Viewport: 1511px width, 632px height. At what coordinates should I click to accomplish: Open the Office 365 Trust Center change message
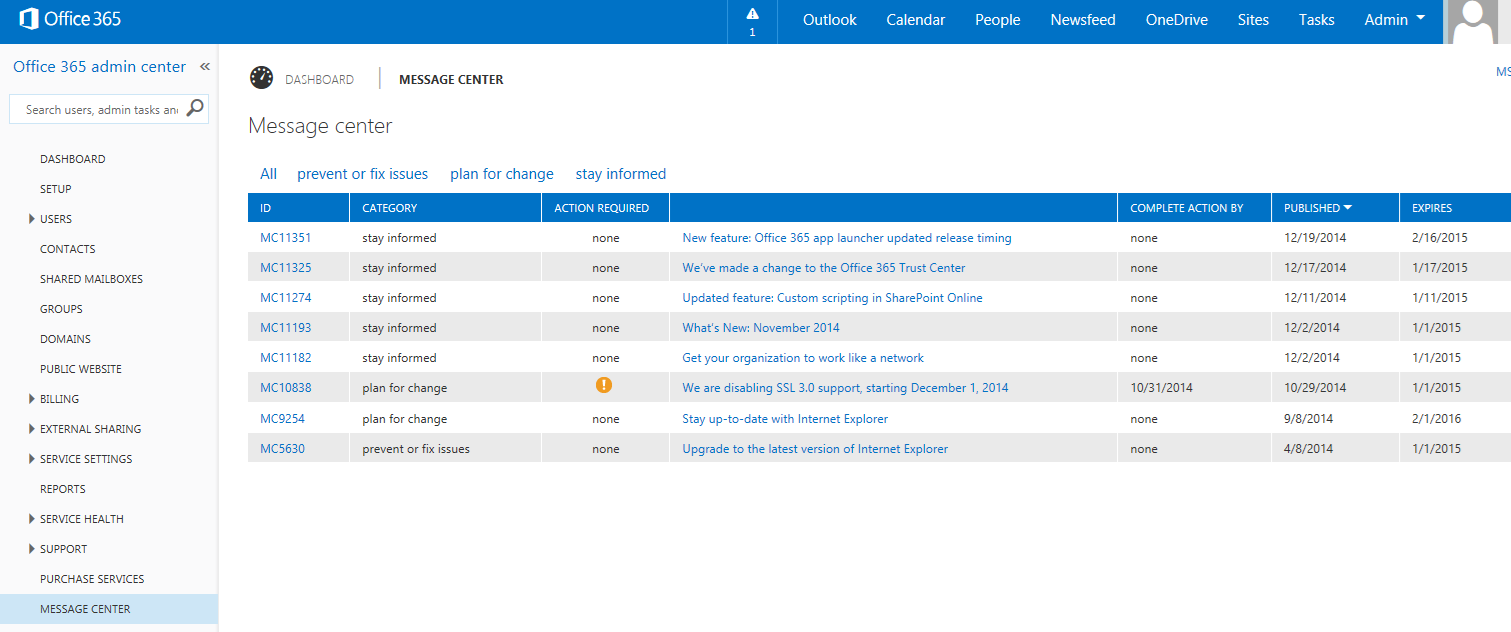coord(824,268)
